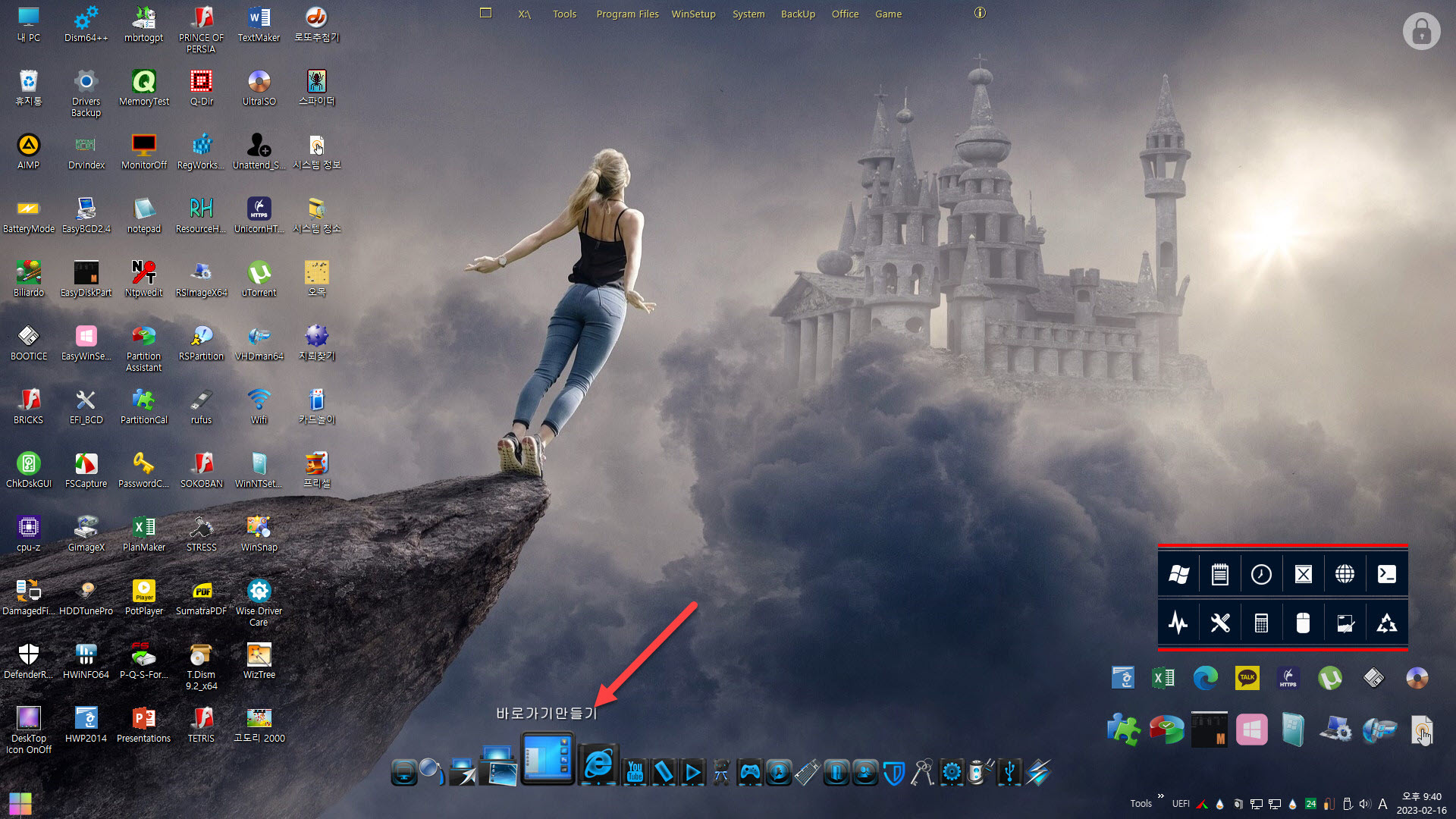Click the recycle tile in the widget panel
This screenshot has width=1456, height=819.
pos(1386,623)
